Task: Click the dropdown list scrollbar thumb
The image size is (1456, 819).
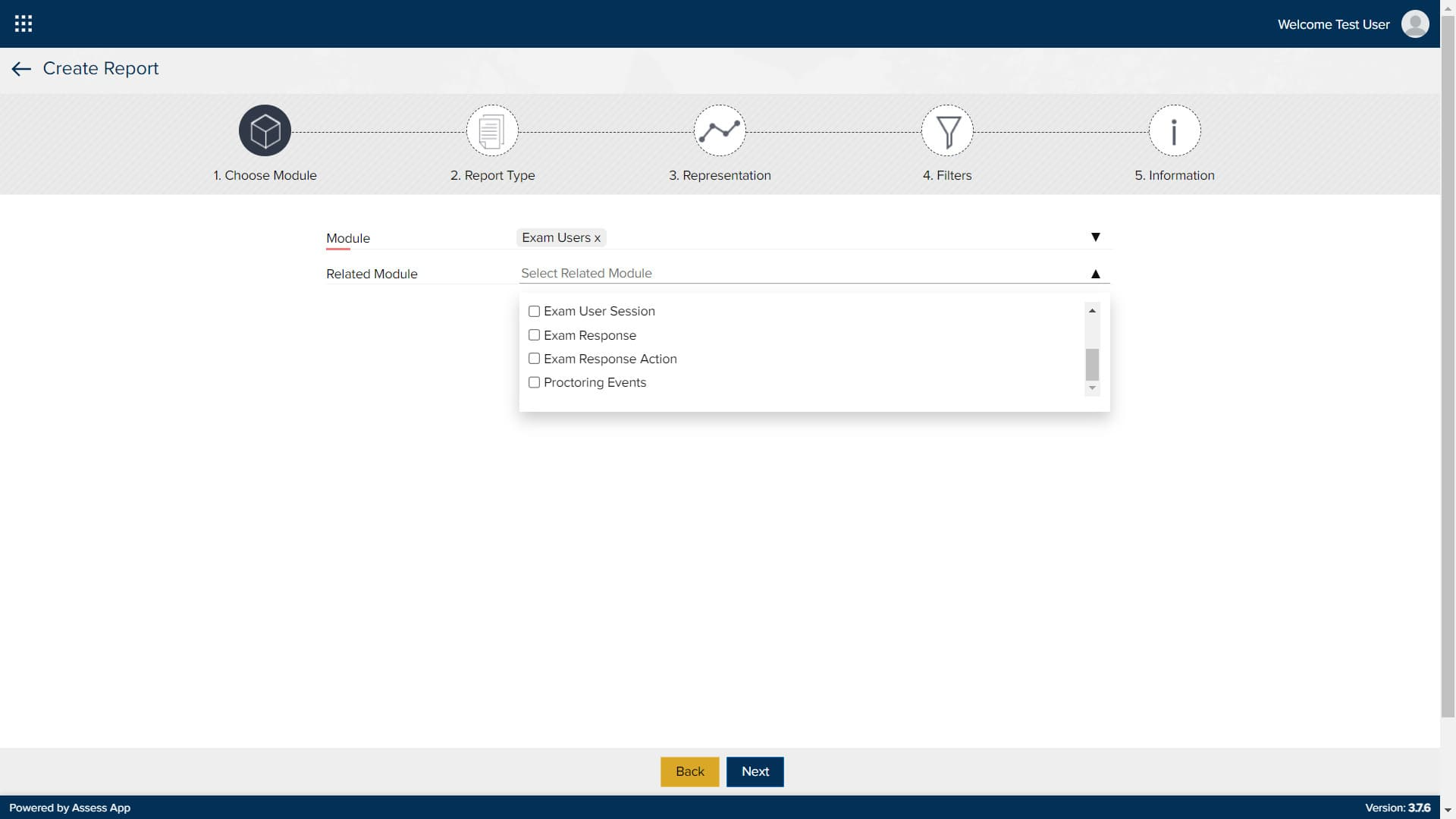Action: (x=1092, y=365)
